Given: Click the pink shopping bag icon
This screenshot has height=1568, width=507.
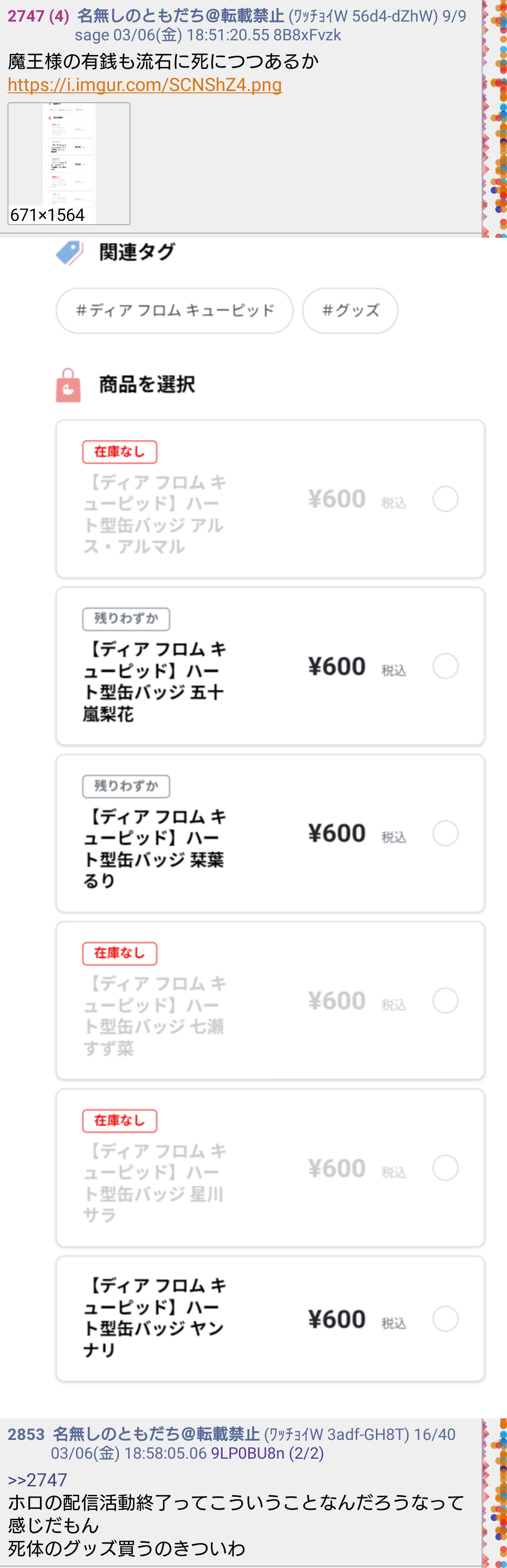Looking at the screenshot, I should (68, 385).
